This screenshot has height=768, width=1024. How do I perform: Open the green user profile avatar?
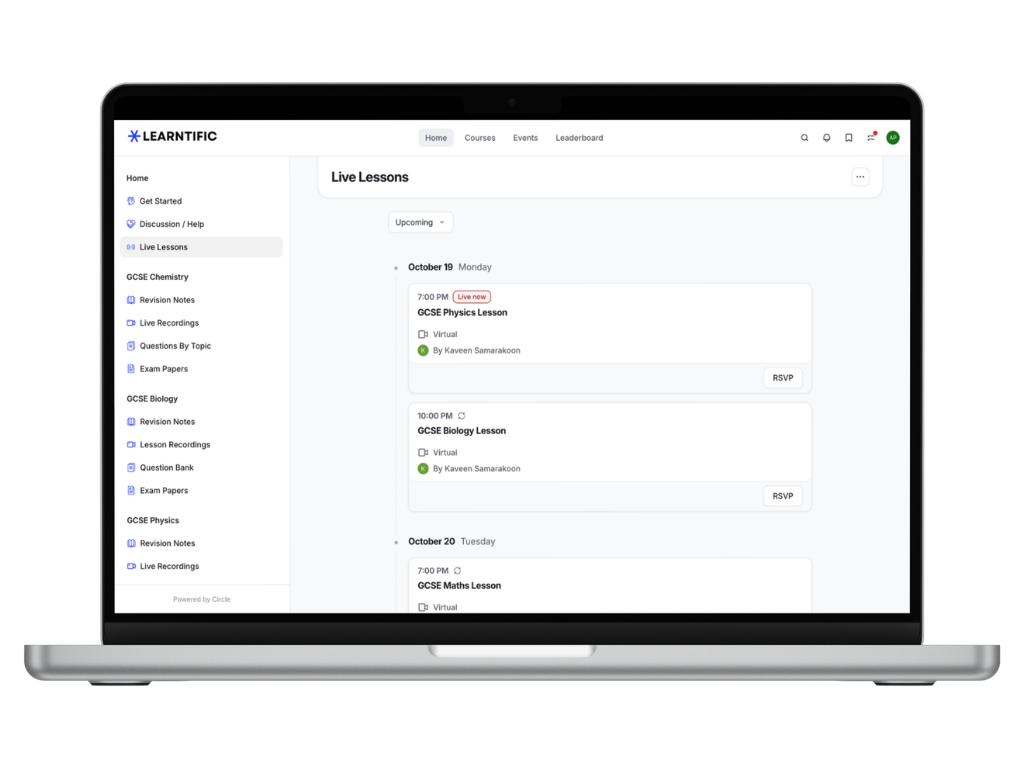893,138
